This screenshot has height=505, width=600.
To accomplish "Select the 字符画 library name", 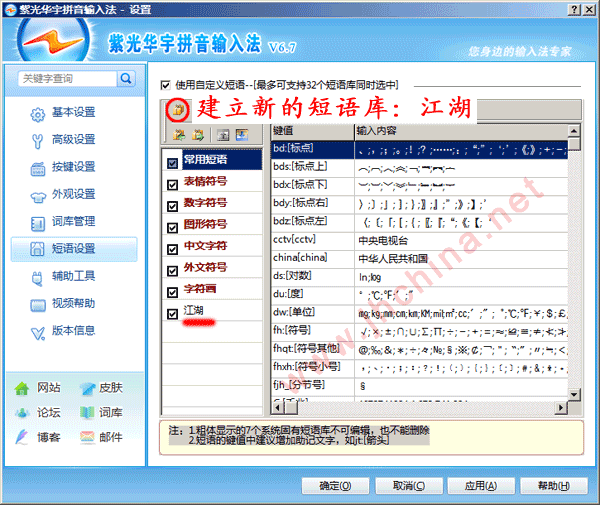I will pyautogui.click(x=200, y=288).
